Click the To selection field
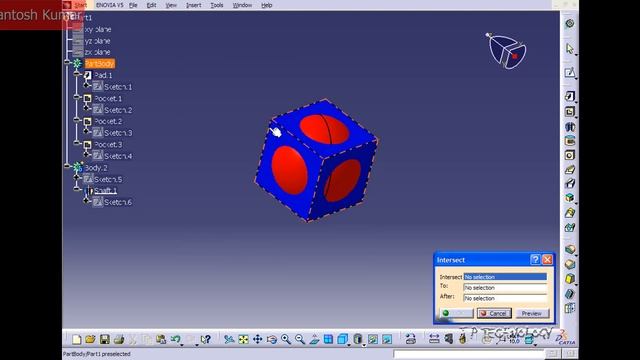This screenshot has height=360, width=640. 505,287
